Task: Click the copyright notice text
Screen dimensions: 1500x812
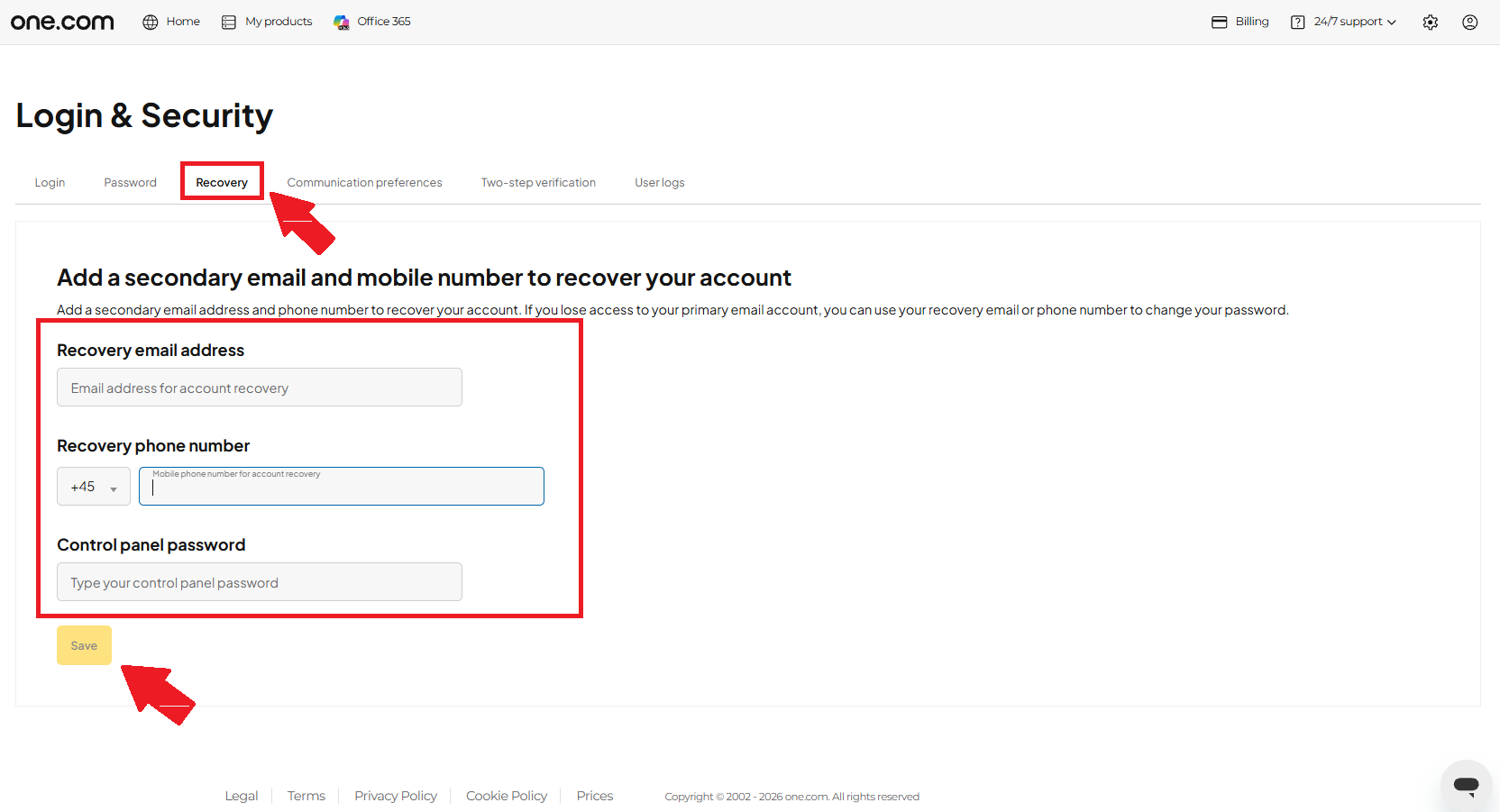Action: (792, 797)
